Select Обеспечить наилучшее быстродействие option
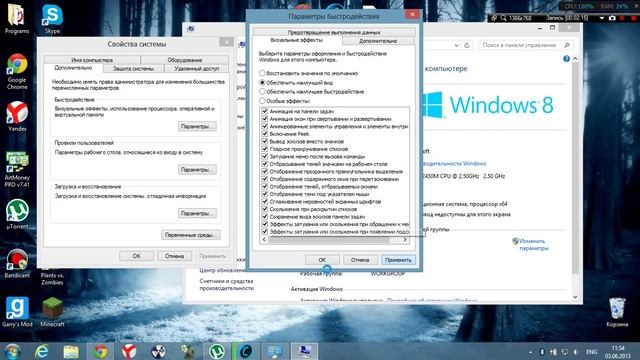 (311, 92)
